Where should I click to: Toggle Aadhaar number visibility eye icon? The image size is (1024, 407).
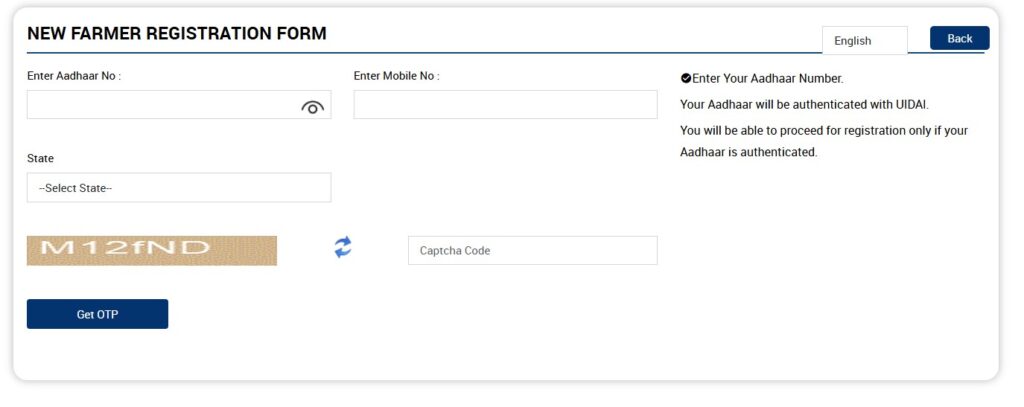[x=312, y=107]
